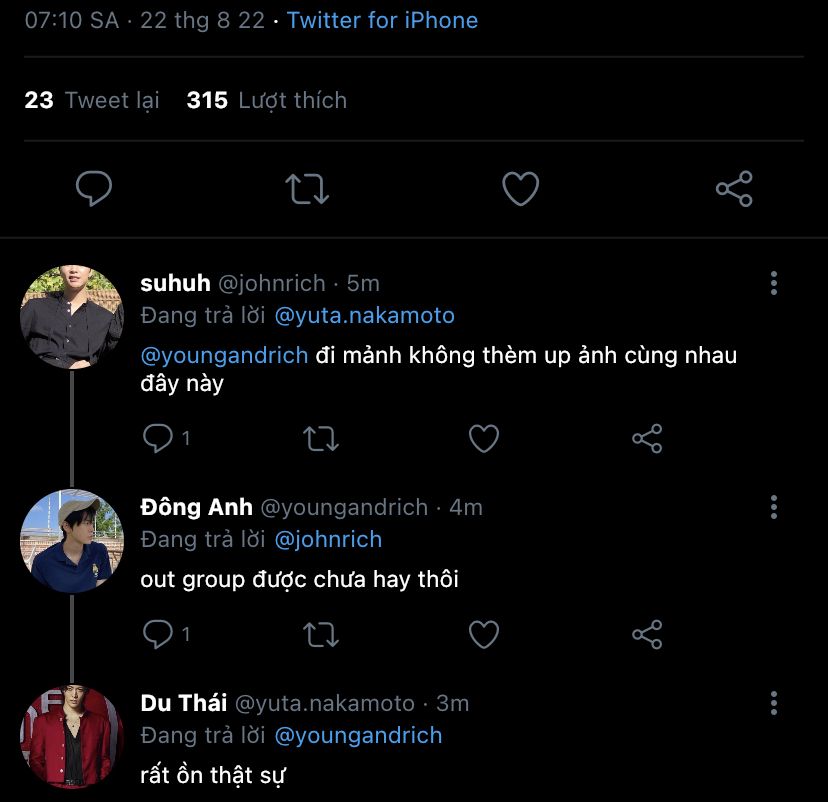
Task: View the 23 Tweet lại list
Action: [92, 100]
